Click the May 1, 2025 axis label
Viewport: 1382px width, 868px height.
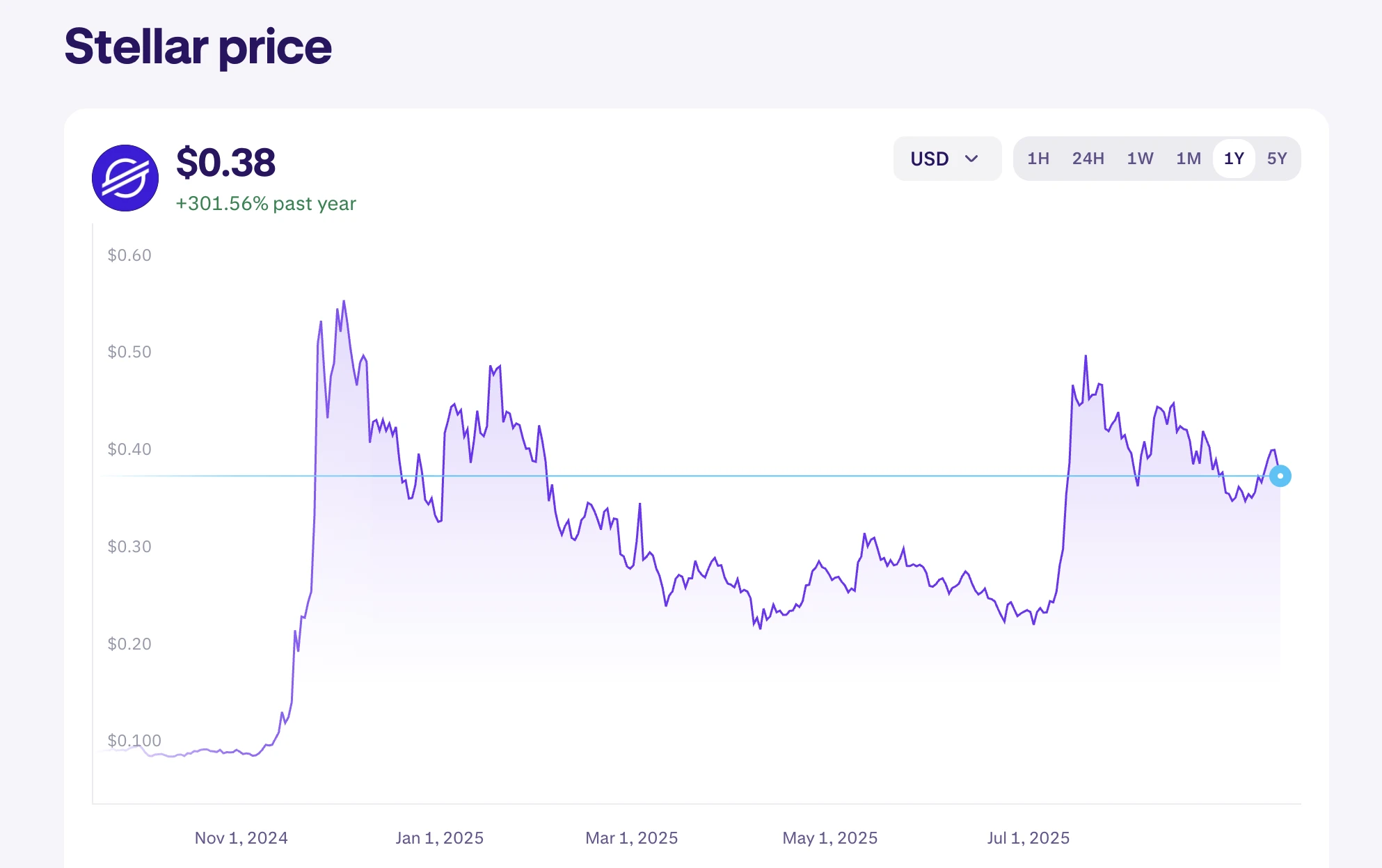(x=829, y=837)
